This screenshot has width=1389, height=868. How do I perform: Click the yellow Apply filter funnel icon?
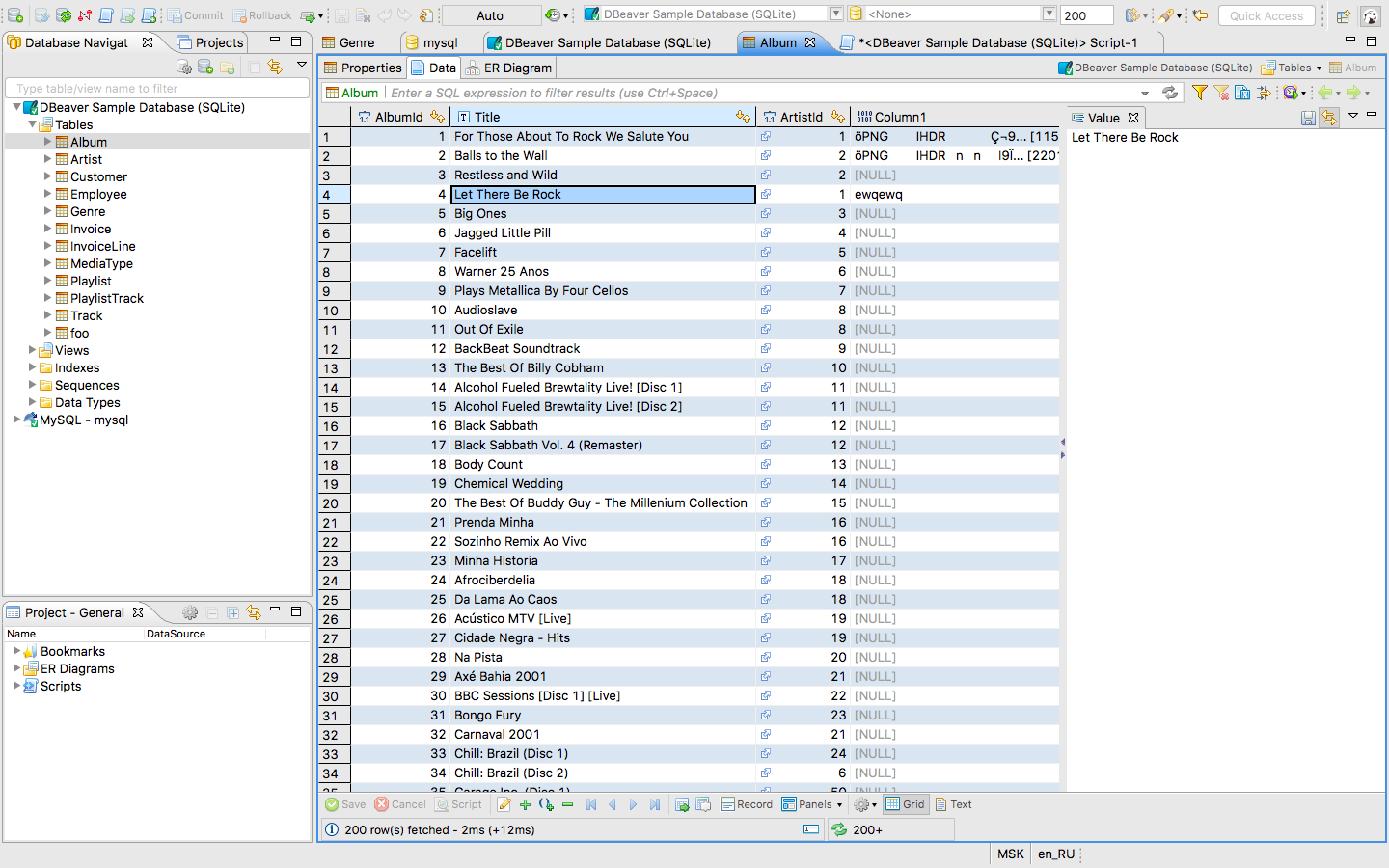pyautogui.click(x=1199, y=93)
